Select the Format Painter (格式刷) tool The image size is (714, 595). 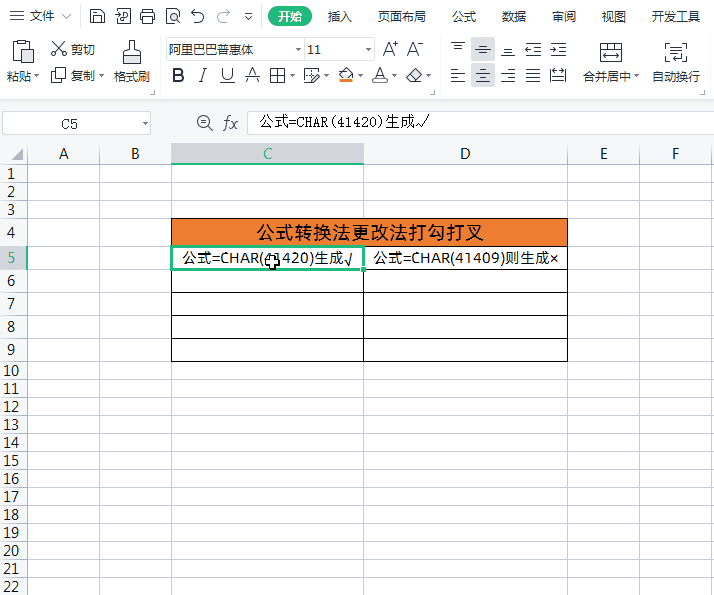(x=131, y=60)
